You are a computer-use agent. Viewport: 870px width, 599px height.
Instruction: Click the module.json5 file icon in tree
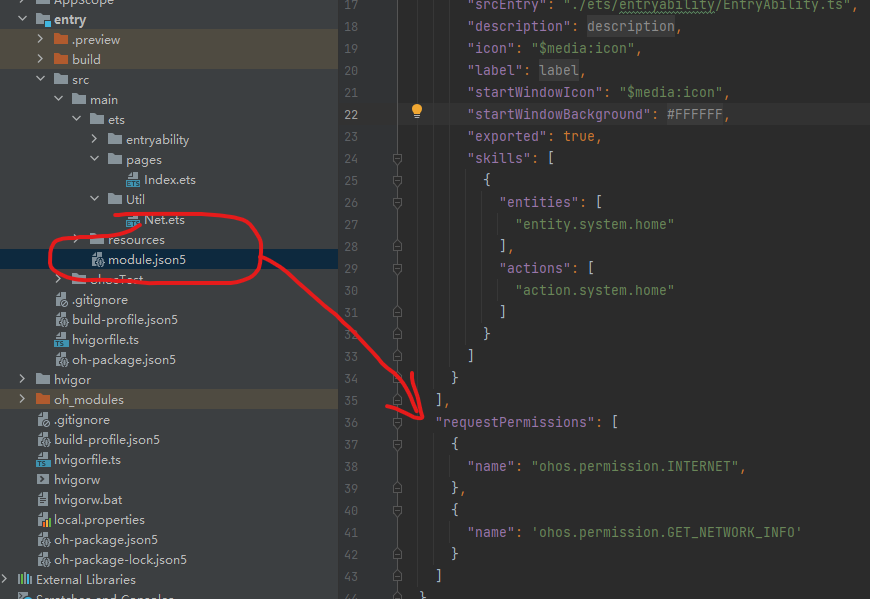click(98, 260)
